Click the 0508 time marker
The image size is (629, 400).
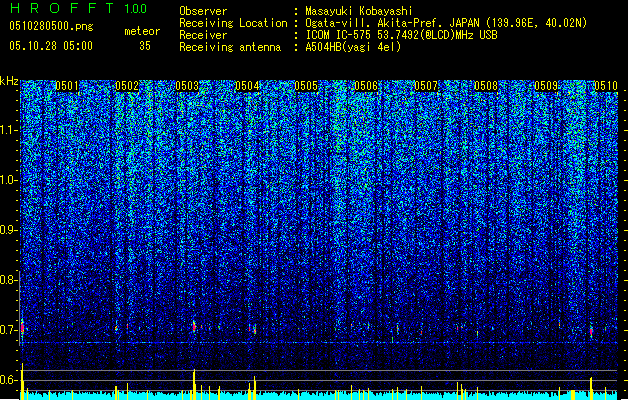coord(486,86)
